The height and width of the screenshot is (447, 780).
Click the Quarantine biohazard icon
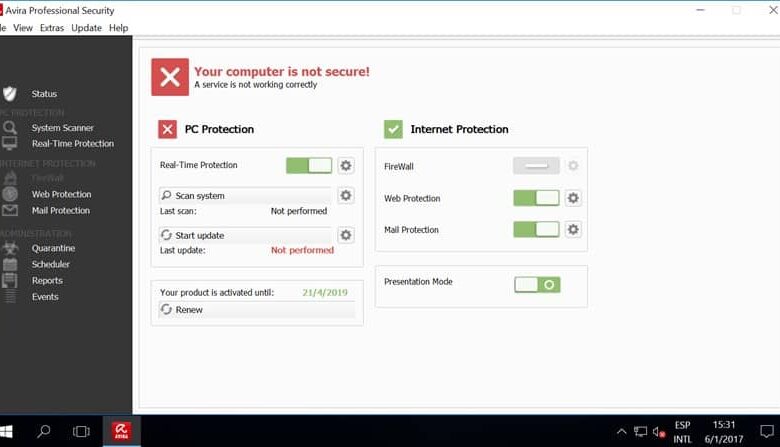pyautogui.click(x=9, y=248)
